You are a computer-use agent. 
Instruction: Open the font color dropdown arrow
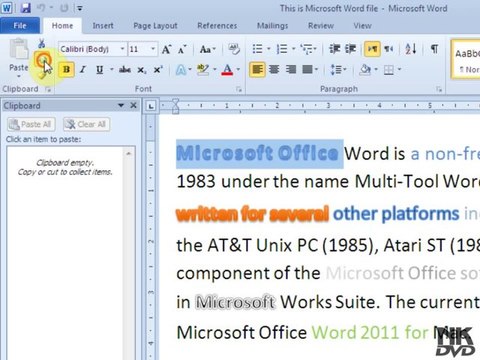pyautogui.click(x=238, y=69)
